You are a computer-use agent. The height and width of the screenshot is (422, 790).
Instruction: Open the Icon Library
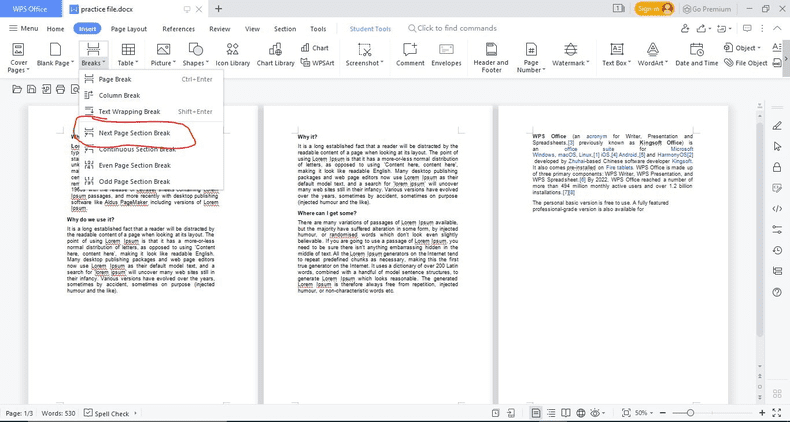coord(232,55)
